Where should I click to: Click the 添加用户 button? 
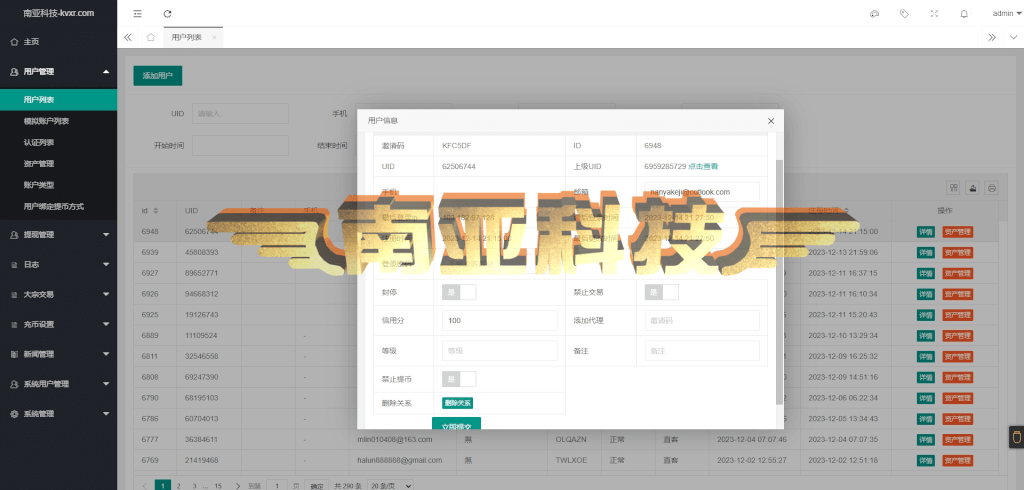tap(157, 76)
